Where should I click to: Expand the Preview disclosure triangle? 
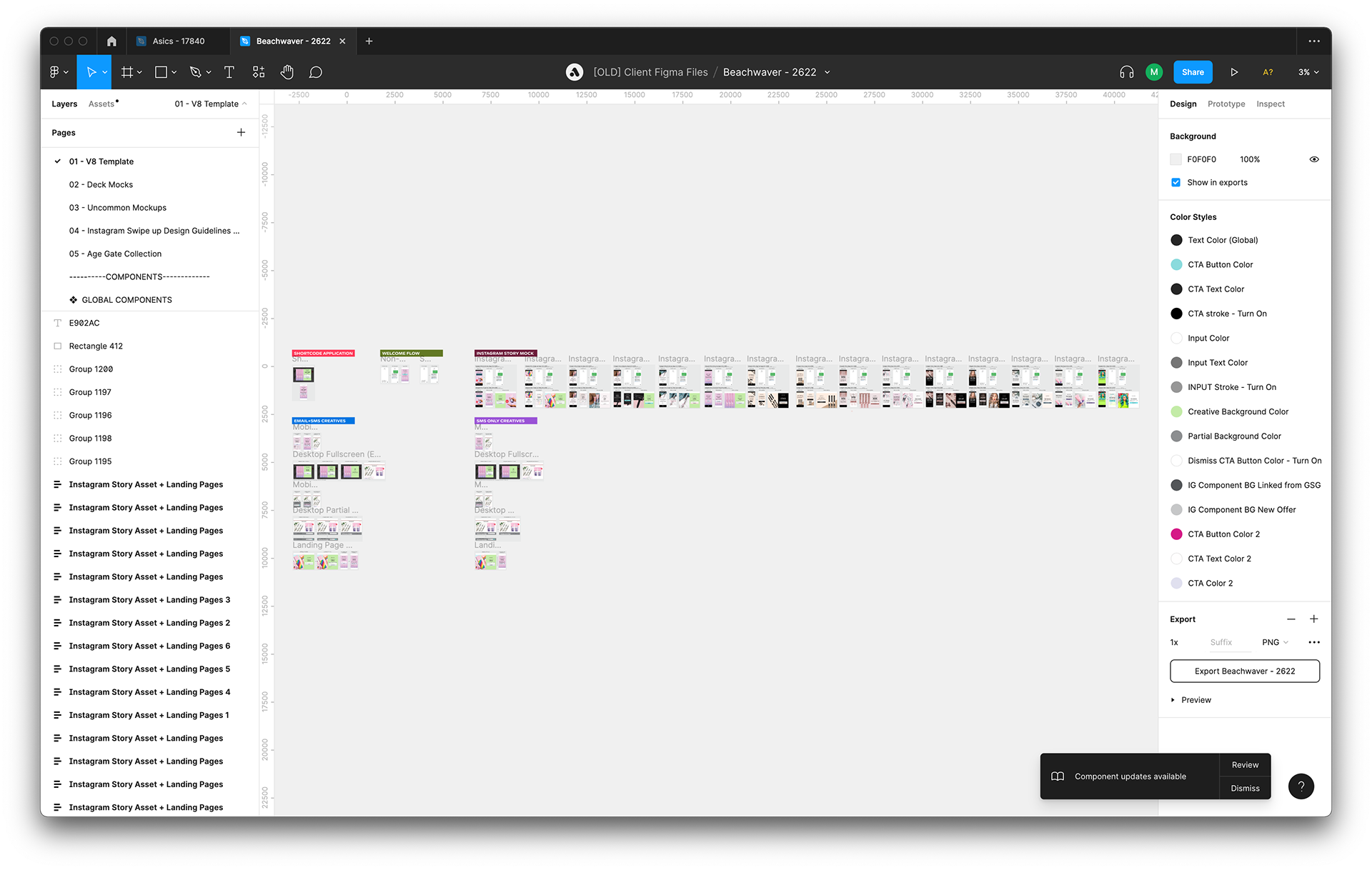pos(1173,700)
